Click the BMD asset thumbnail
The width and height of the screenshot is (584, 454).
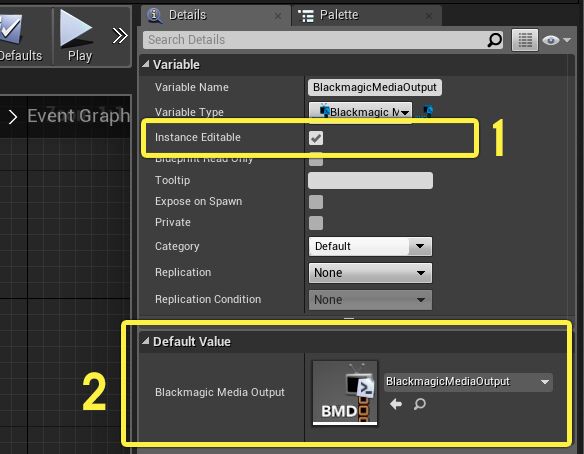[x=345, y=393]
